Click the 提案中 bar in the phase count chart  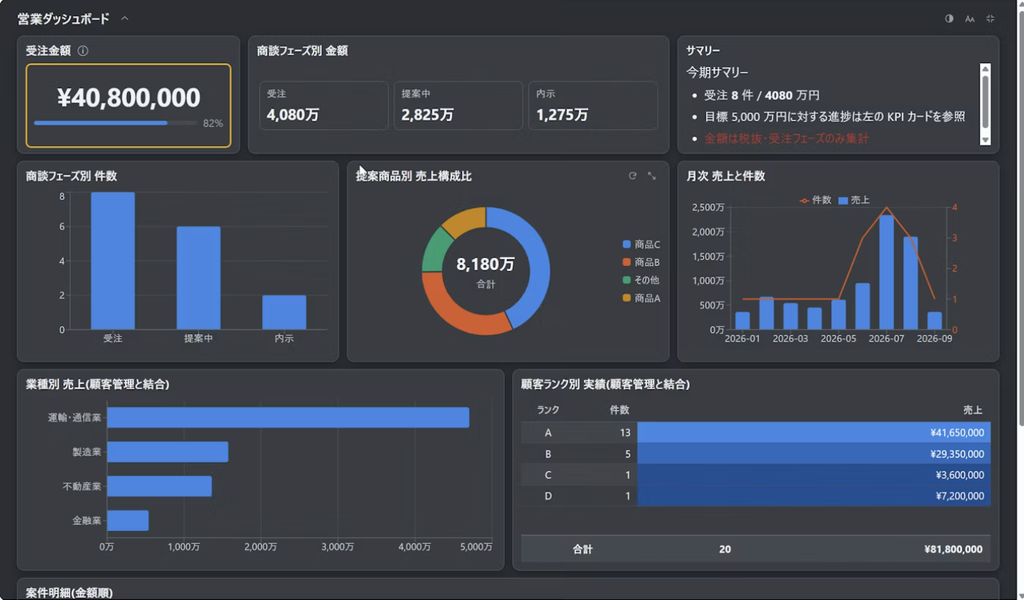tap(199, 277)
